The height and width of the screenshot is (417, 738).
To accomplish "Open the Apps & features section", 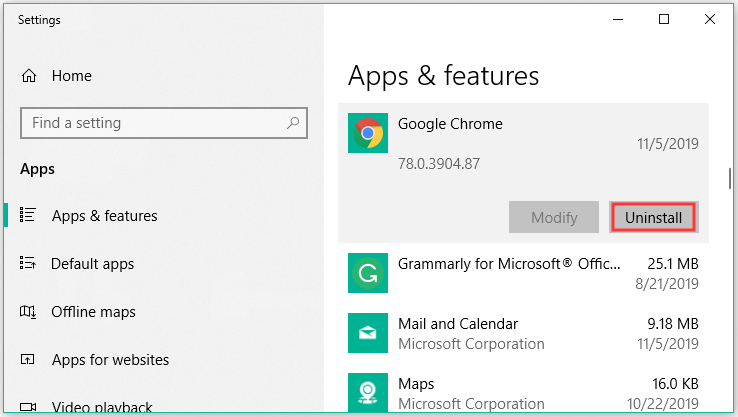I will click(104, 216).
